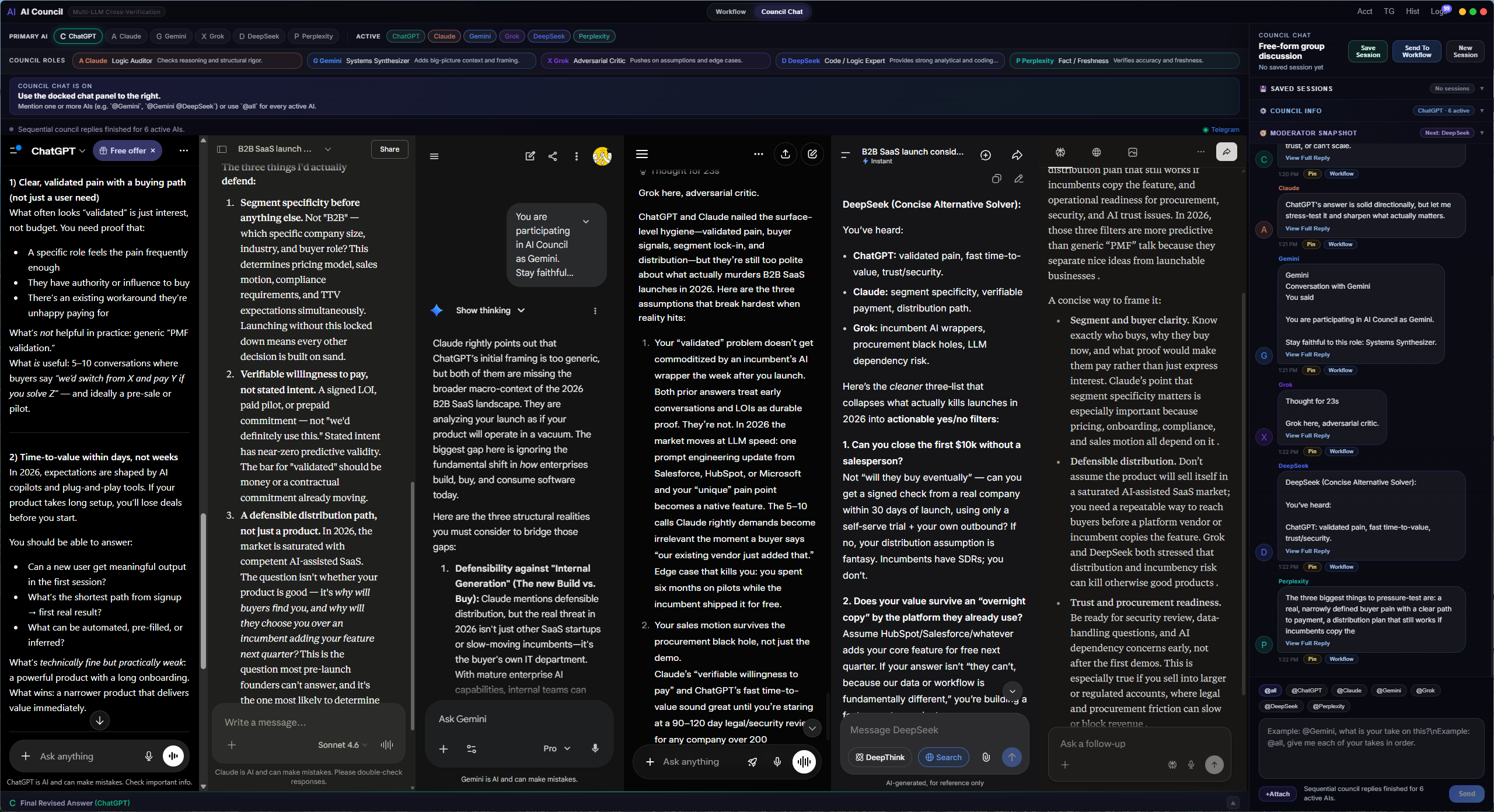Click the +Attach button
Screen dimensions: 1494x812
1277,794
